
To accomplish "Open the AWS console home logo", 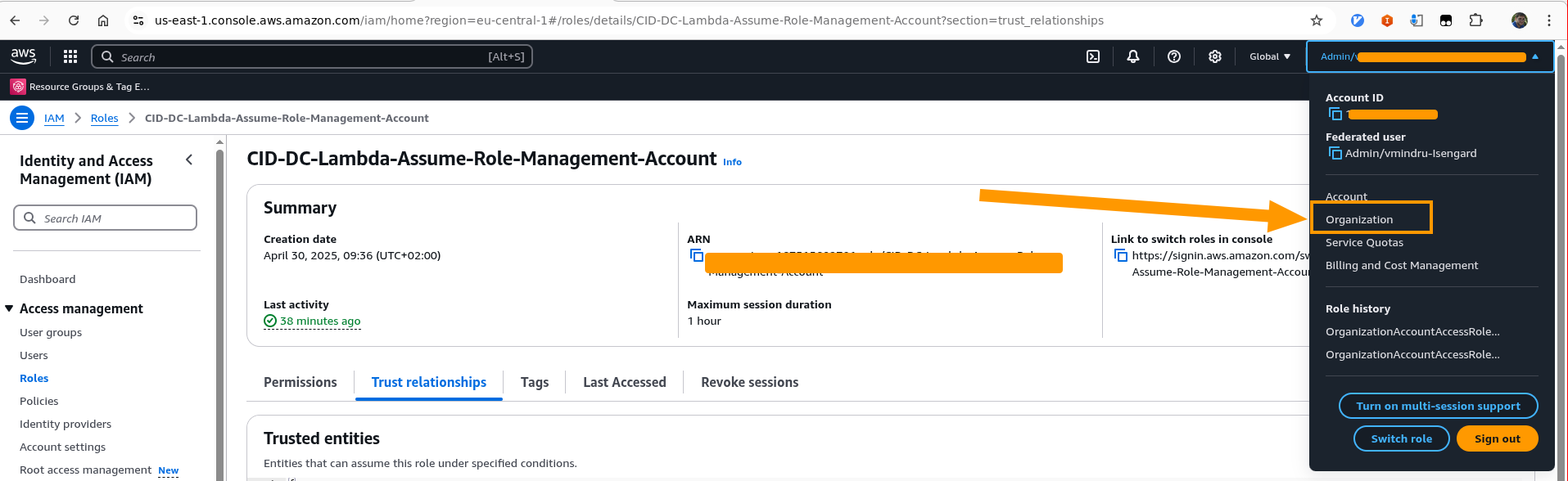I will click(24, 56).
